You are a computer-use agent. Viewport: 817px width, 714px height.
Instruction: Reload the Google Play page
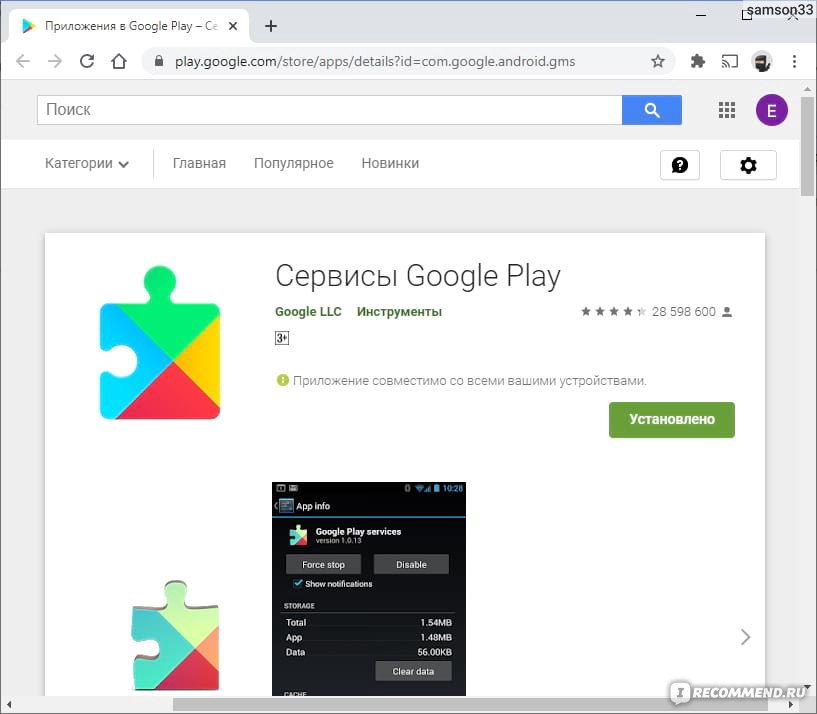(x=87, y=61)
